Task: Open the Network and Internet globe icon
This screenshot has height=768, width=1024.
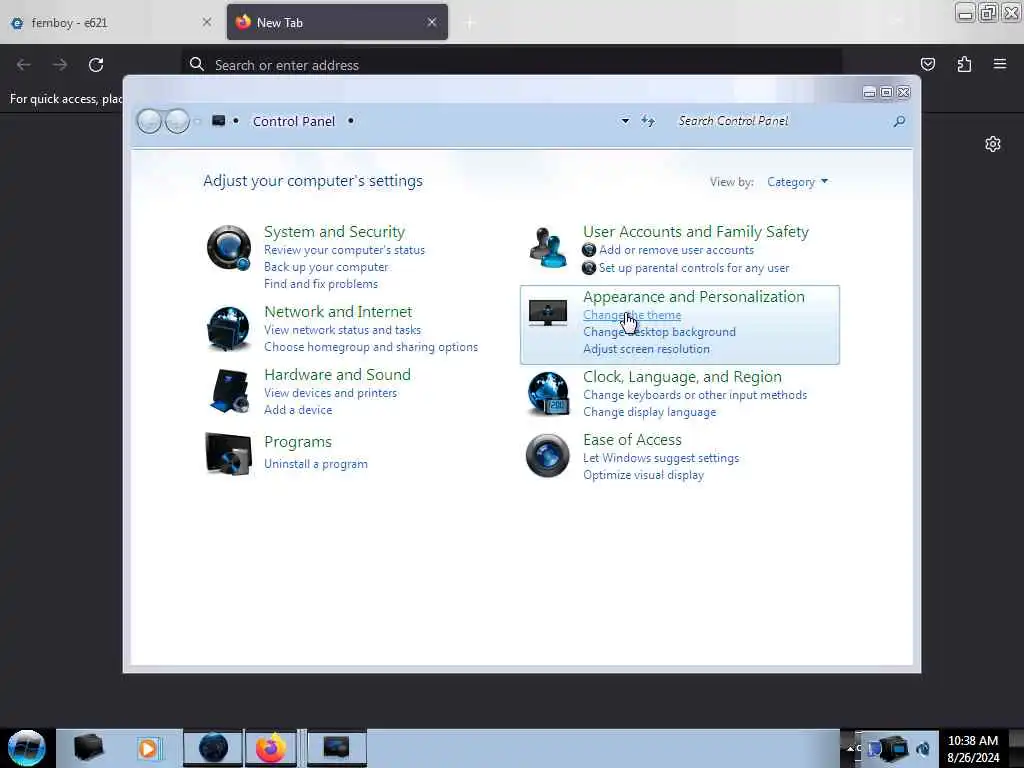Action: [x=228, y=328]
